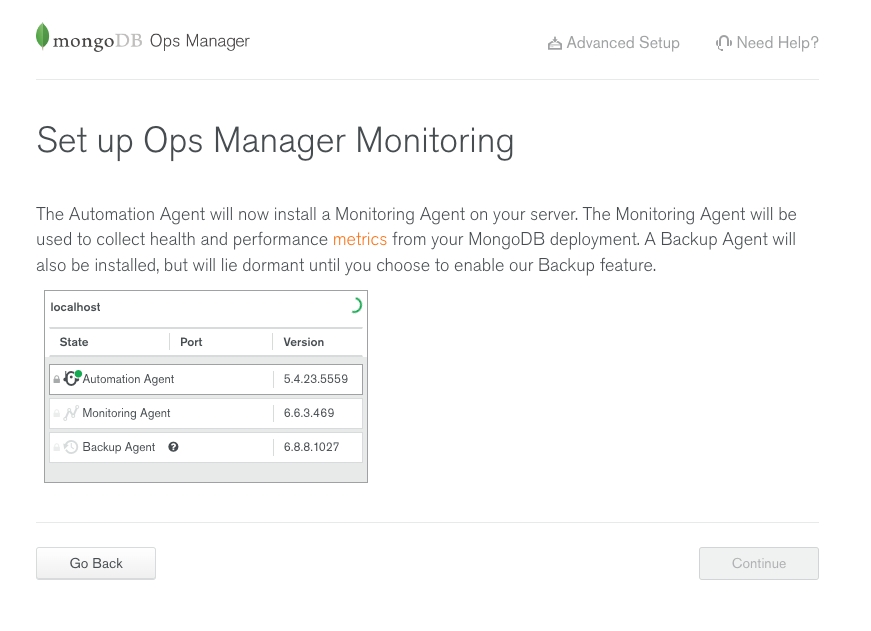Click the MongoDB leaf logo

tap(42, 37)
